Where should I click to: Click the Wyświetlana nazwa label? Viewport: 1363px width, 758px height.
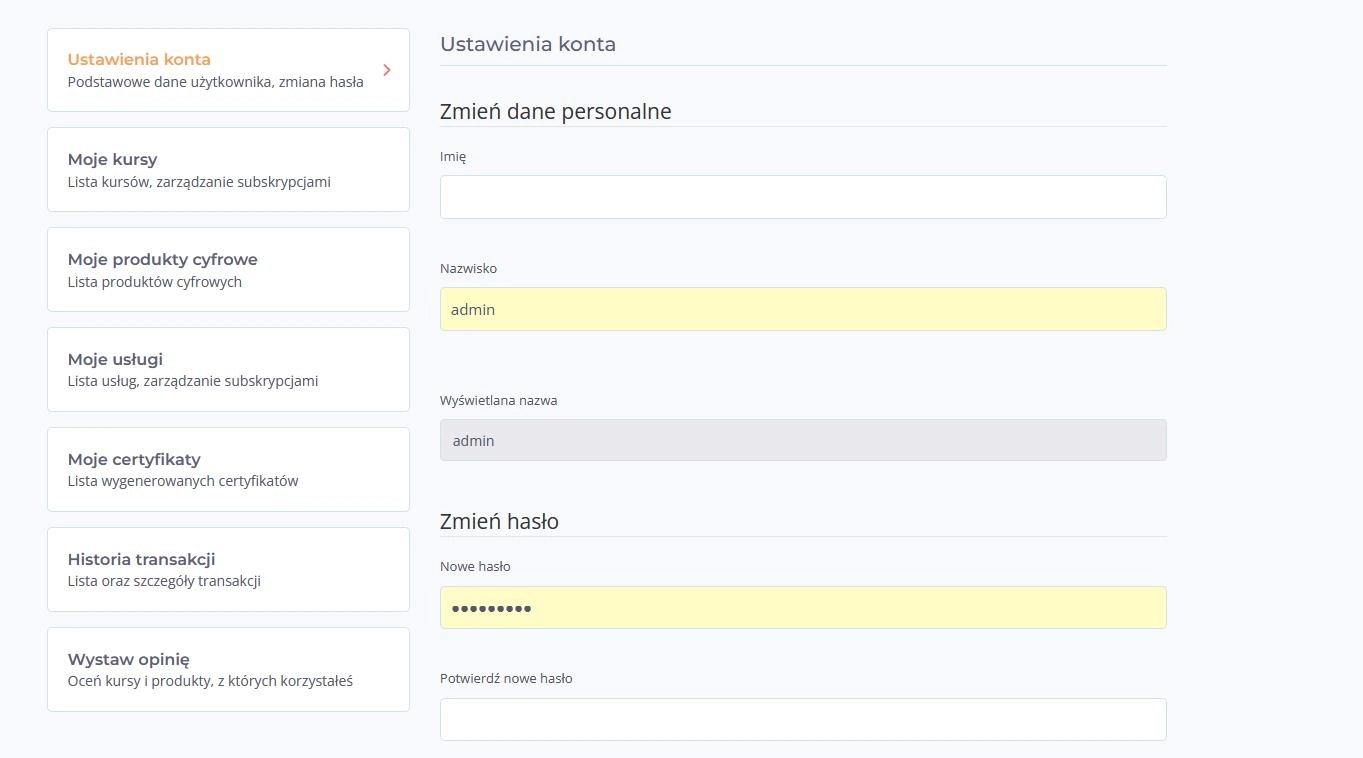click(499, 400)
